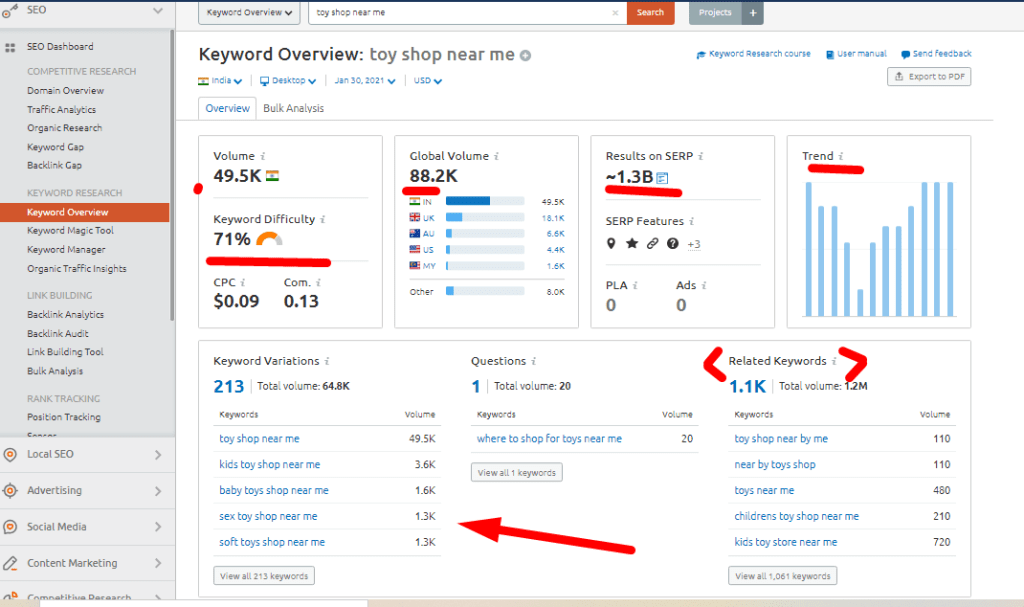The width and height of the screenshot is (1024, 607).
Task: Open Domain Overview in sidebar
Action: tap(65, 91)
